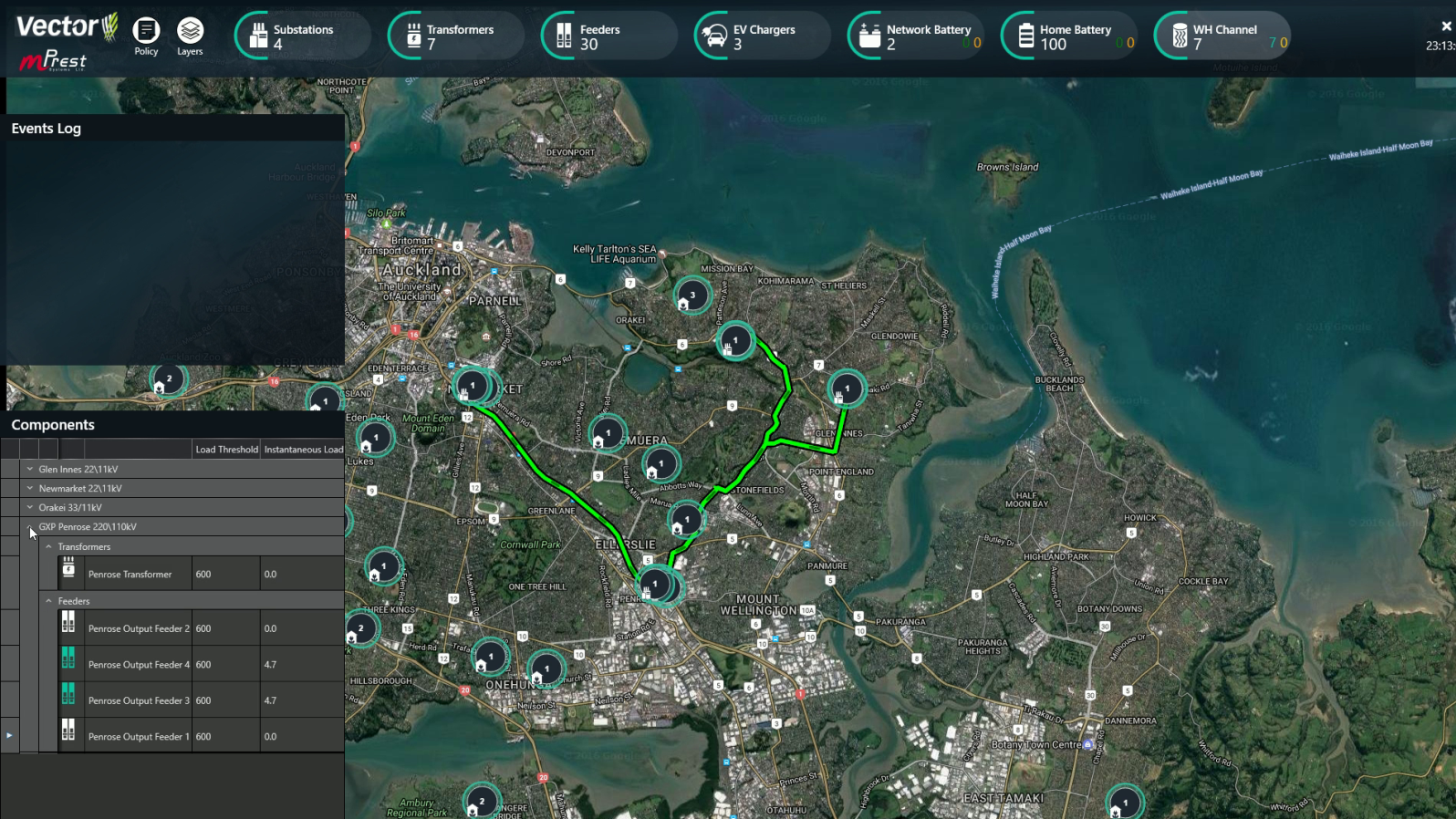Screen dimensions: 1456x819
Task: Select the Penrose Output Feeder 4 name
Action: click(139, 665)
